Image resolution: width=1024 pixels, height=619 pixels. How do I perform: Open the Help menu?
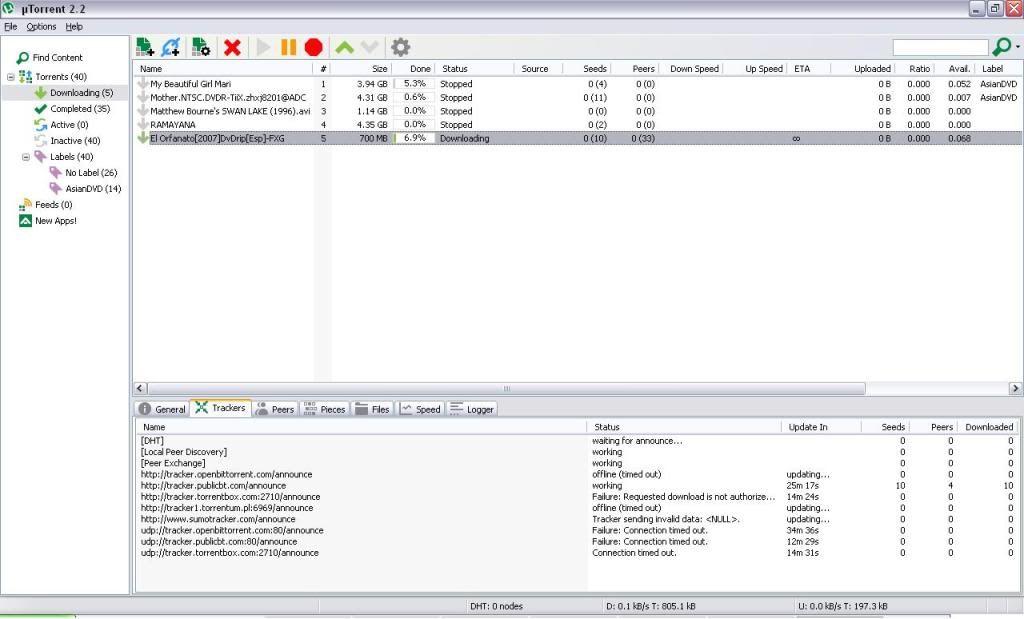tap(74, 27)
